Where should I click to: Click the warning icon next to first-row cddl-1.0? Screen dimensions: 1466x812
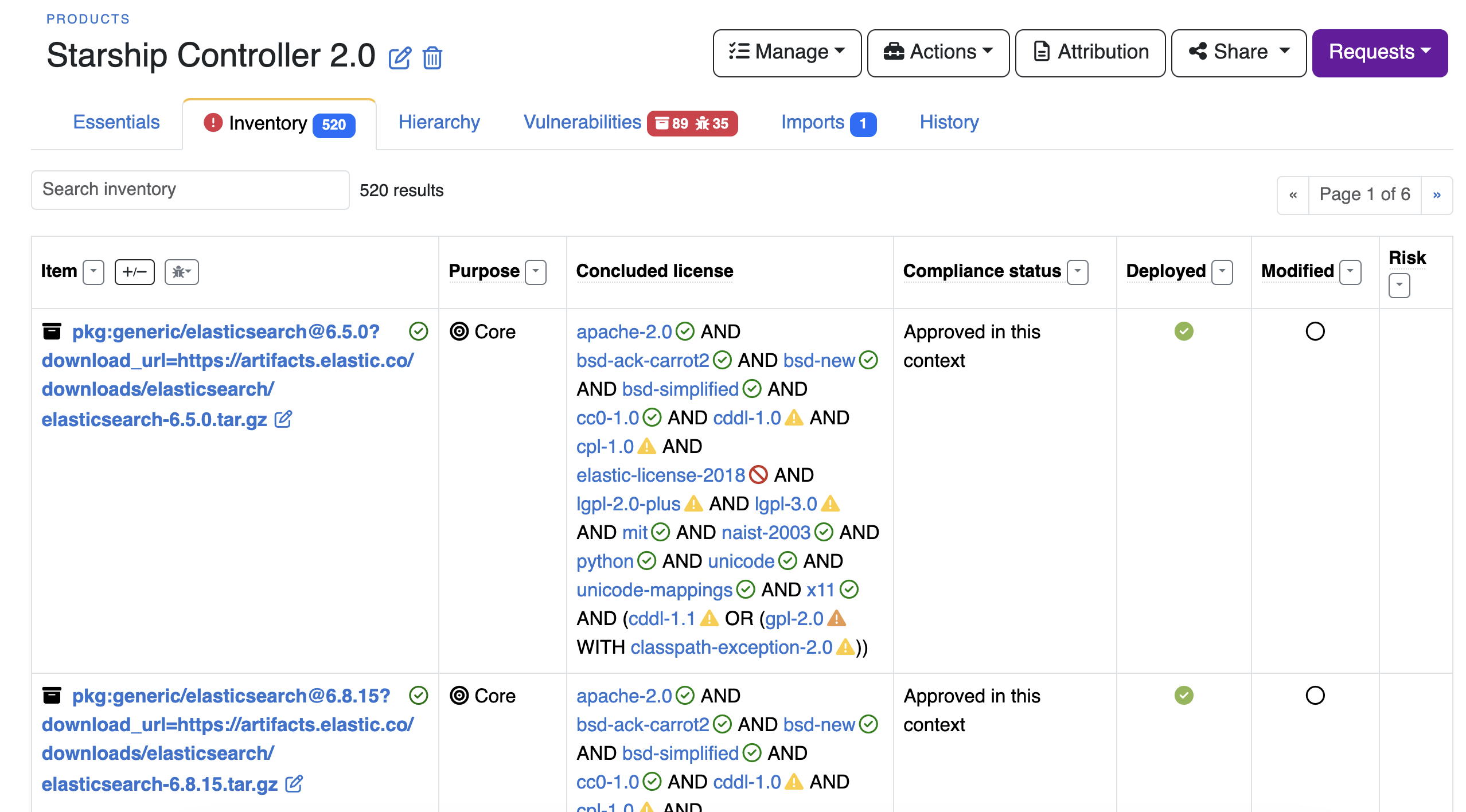coord(794,417)
